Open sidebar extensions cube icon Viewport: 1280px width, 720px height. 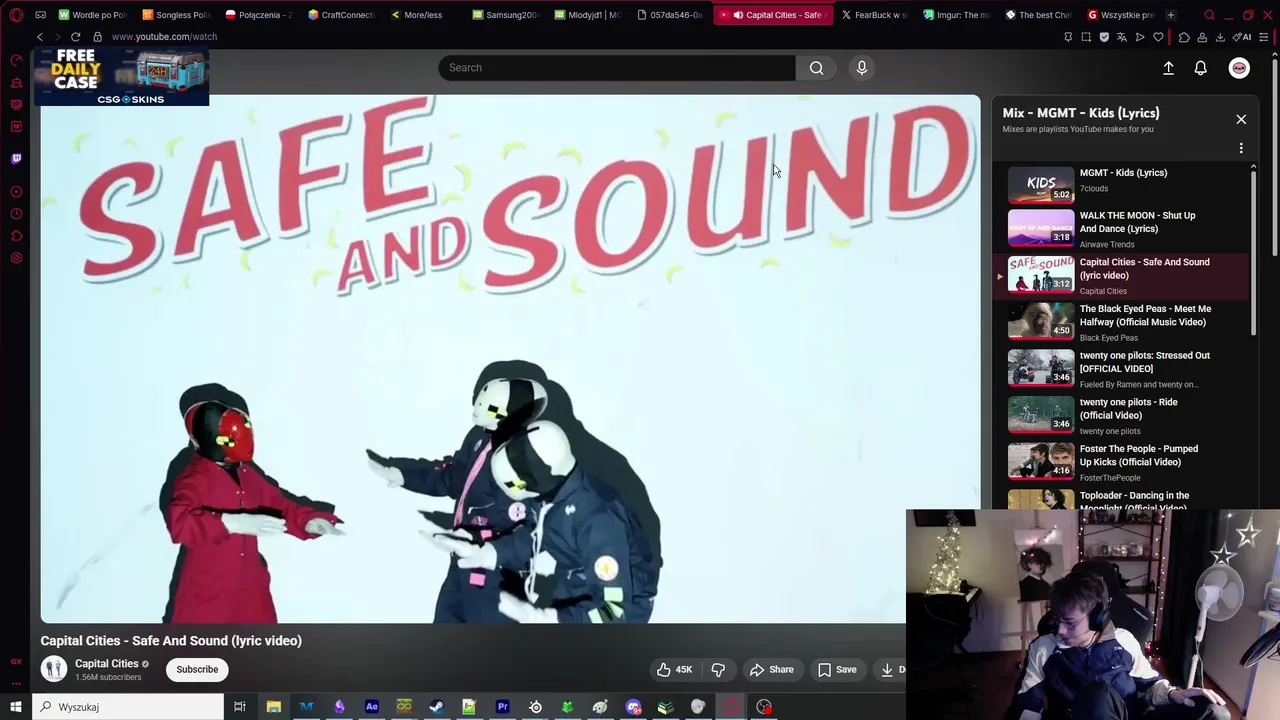click(16, 236)
